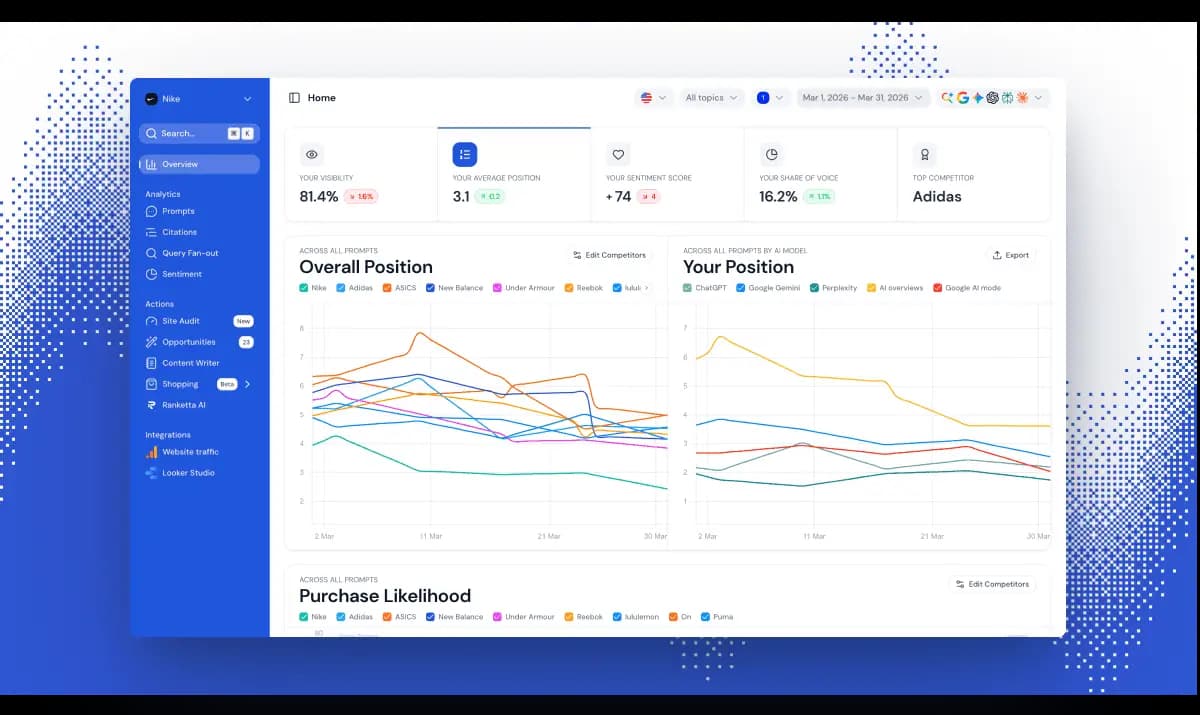Click the Sentiment pie icon in sidebar
1200x715 pixels.
click(x=151, y=274)
